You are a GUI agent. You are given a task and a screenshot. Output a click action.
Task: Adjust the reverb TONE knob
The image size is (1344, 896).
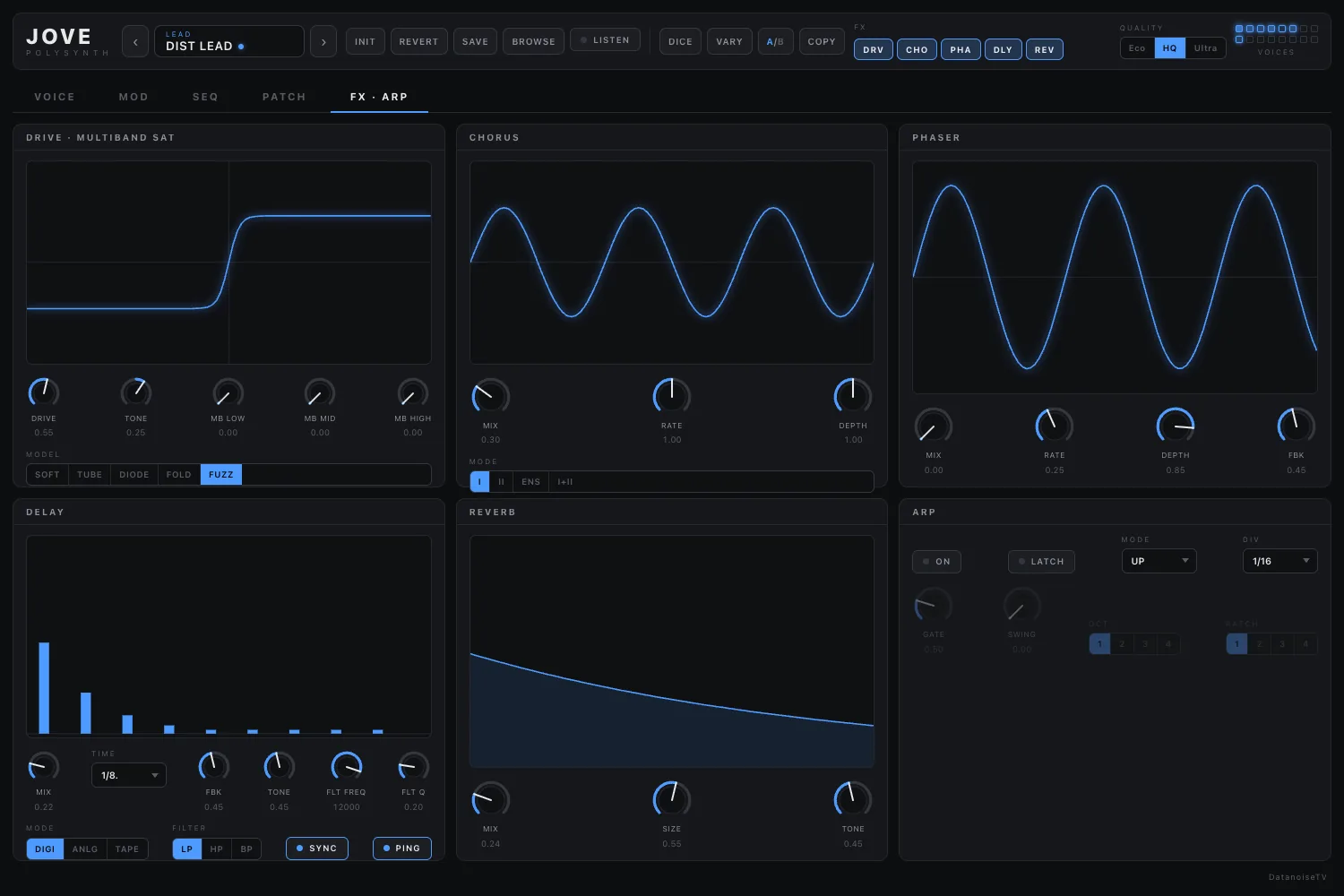853,799
